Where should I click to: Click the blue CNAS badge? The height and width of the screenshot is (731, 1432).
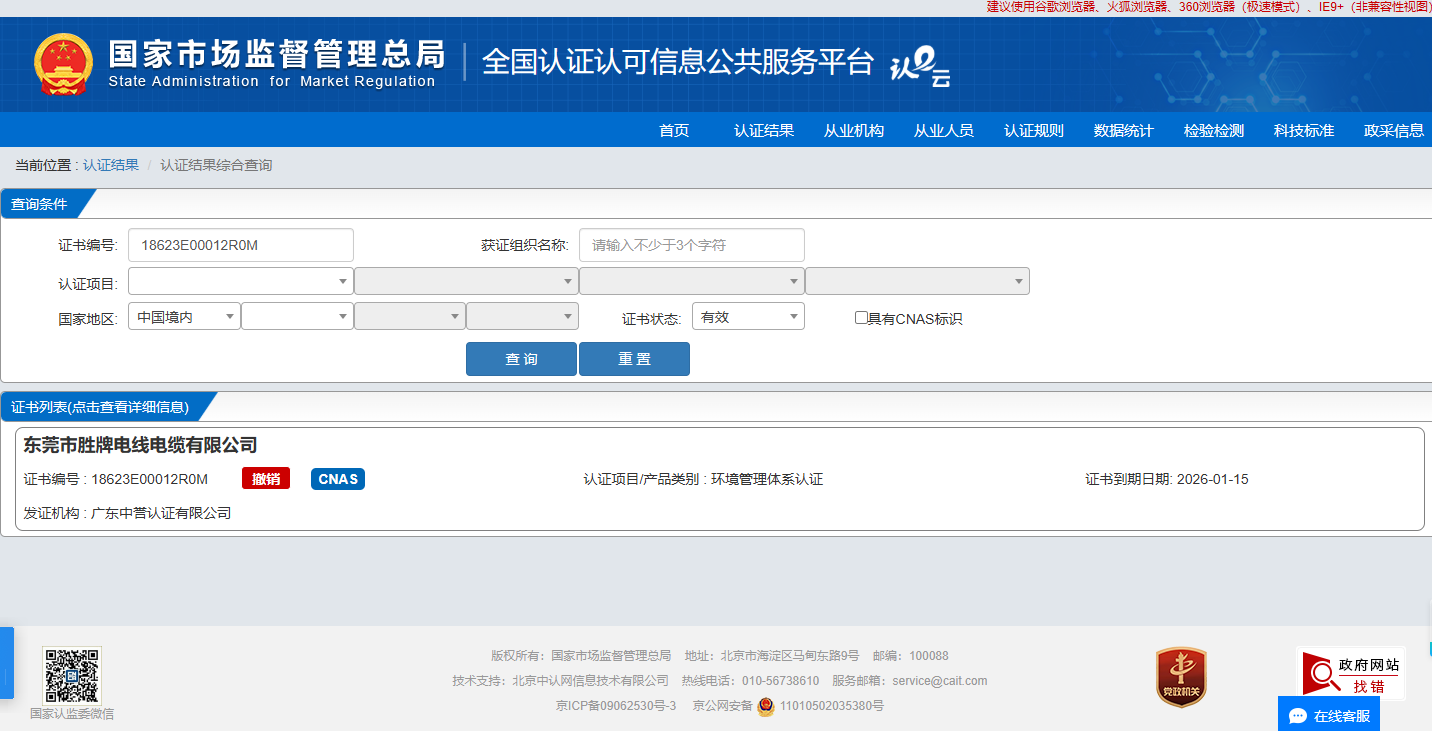[x=338, y=479]
